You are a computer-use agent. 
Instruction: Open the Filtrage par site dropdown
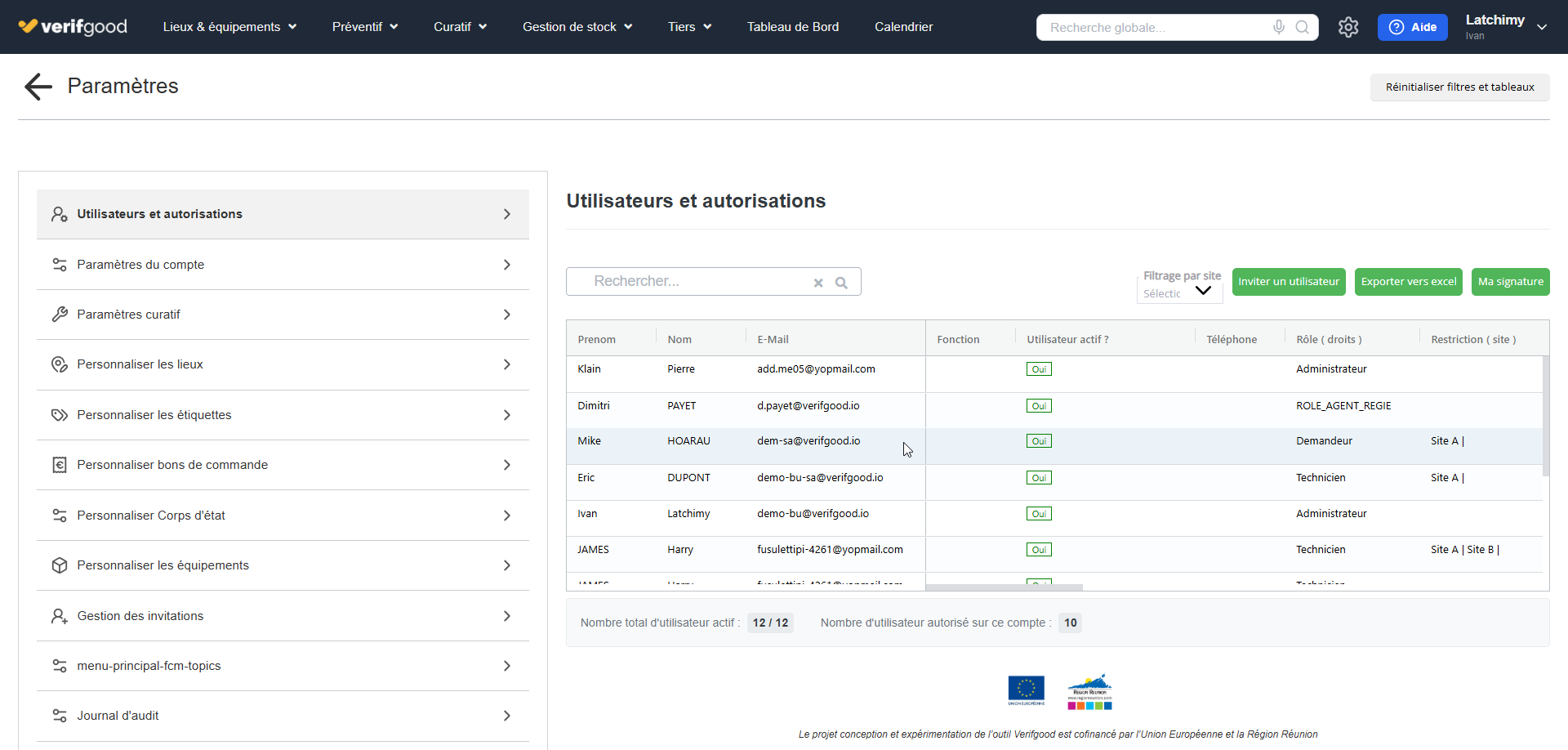(x=1180, y=292)
